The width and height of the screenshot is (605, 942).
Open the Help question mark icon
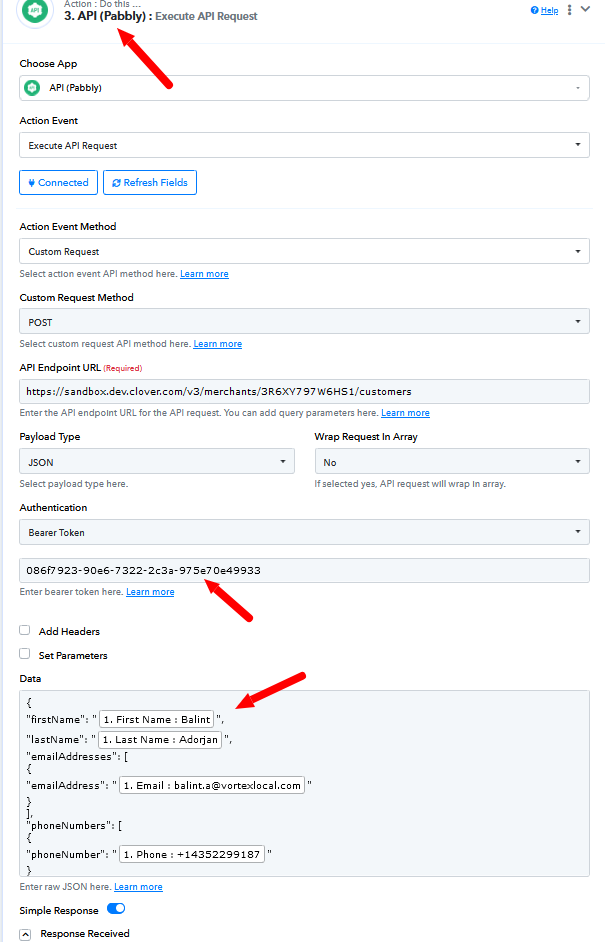pyautogui.click(x=534, y=10)
